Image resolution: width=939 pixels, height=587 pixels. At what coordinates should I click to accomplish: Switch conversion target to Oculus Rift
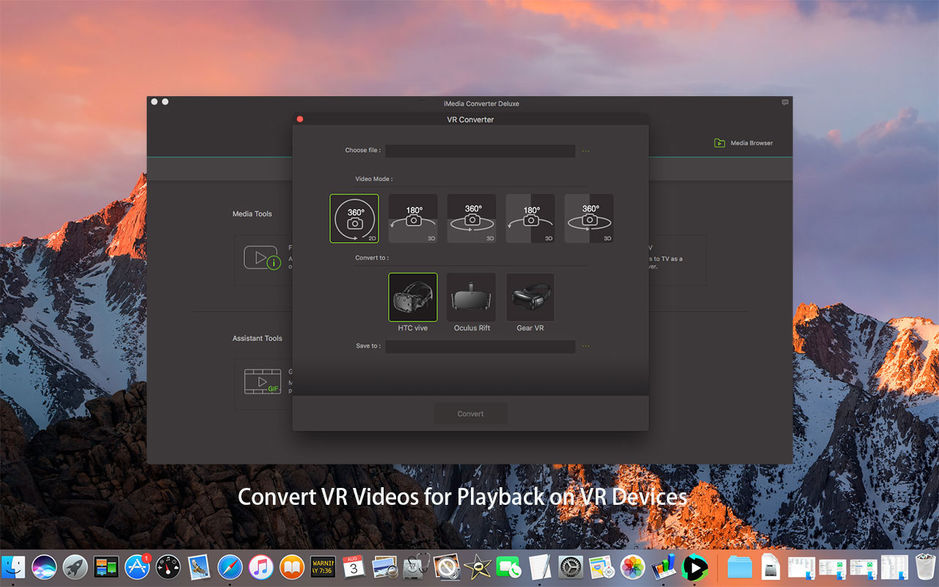coord(471,296)
